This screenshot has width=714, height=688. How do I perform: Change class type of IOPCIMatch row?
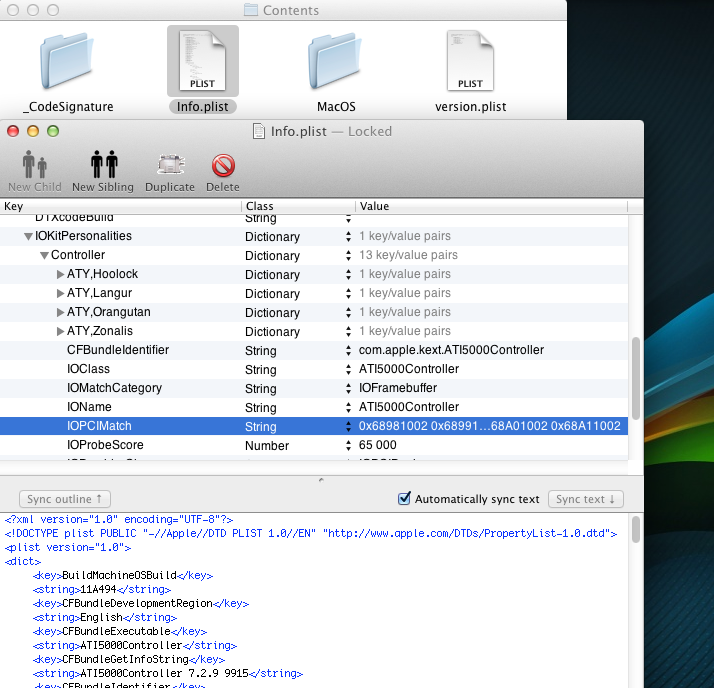[x=348, y=426]
